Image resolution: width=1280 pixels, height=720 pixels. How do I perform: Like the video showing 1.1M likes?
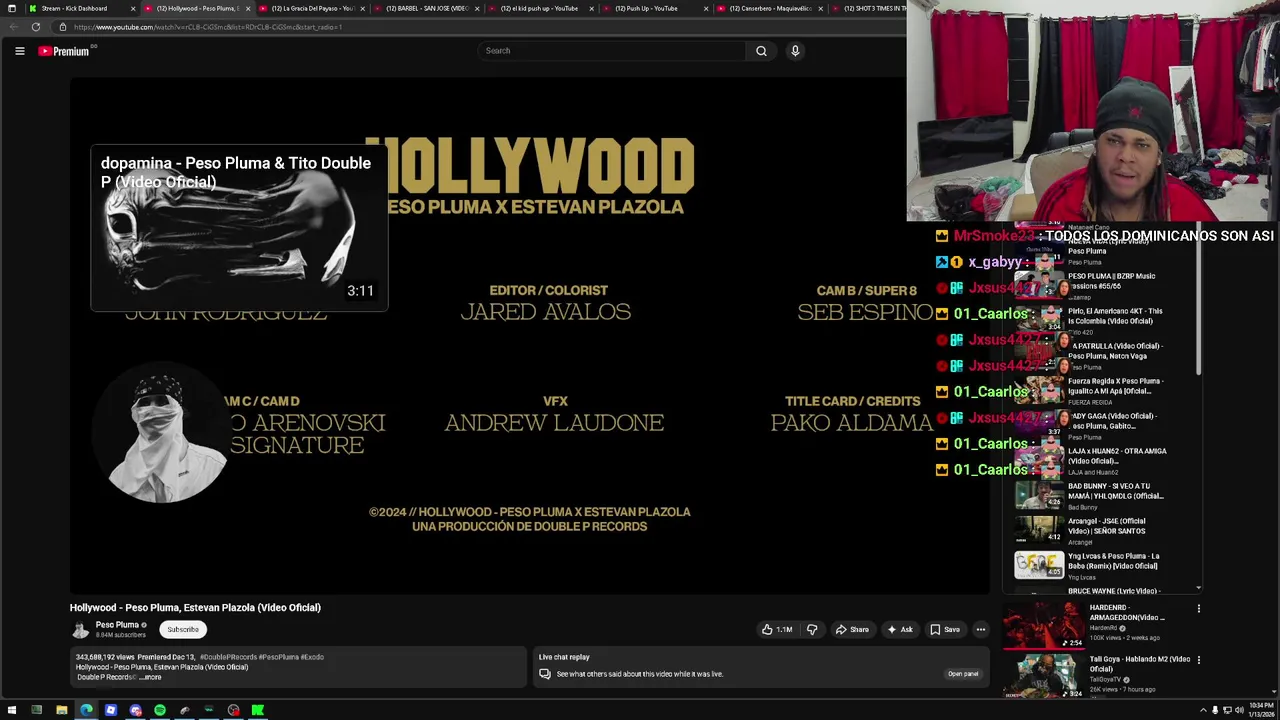click(777, 629)
